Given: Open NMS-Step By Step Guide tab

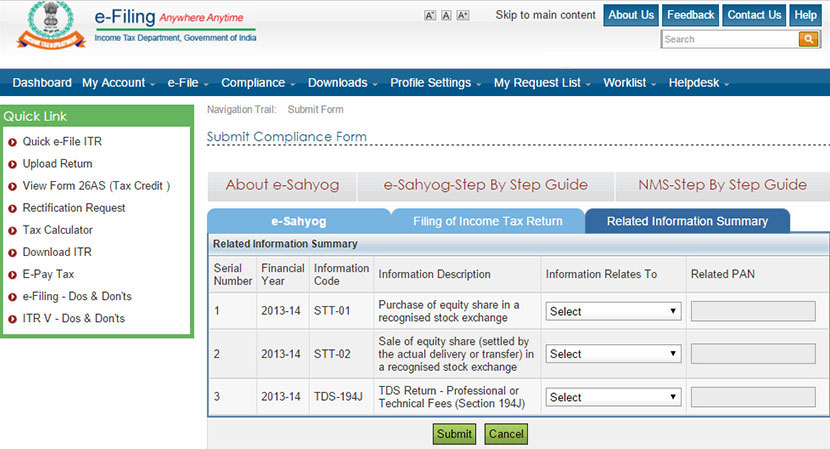Looking at the screenshot, I should (722, 185).
